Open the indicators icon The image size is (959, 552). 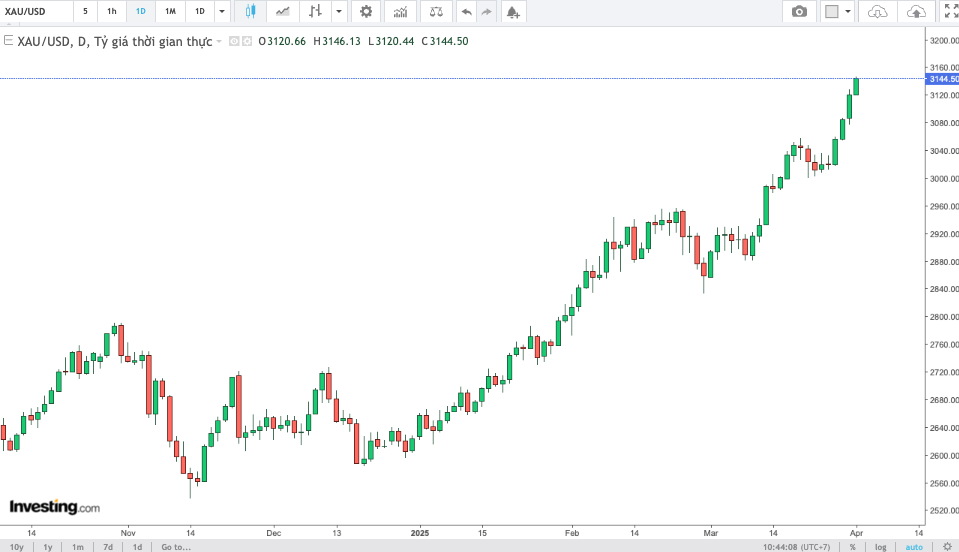[x=401, y=12]
